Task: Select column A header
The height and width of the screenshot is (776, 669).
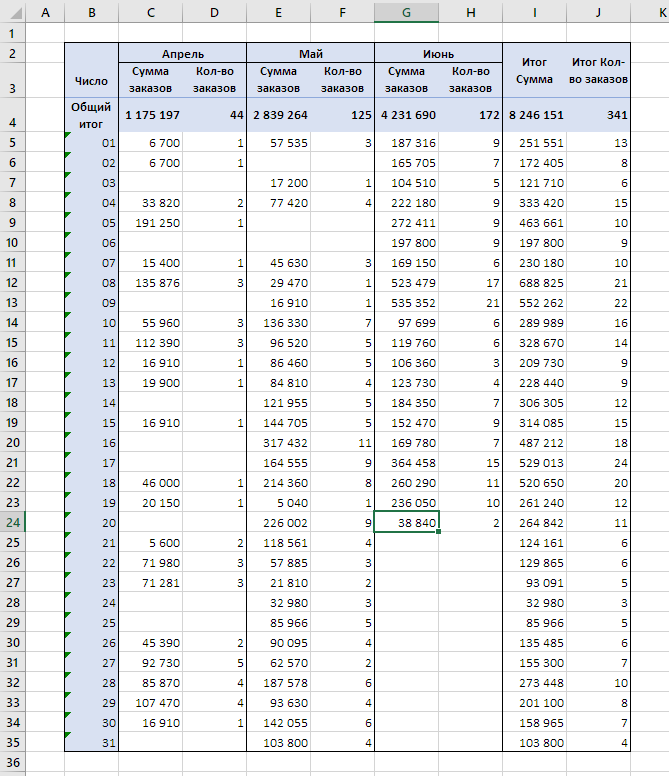Action: tap(45, 12)
